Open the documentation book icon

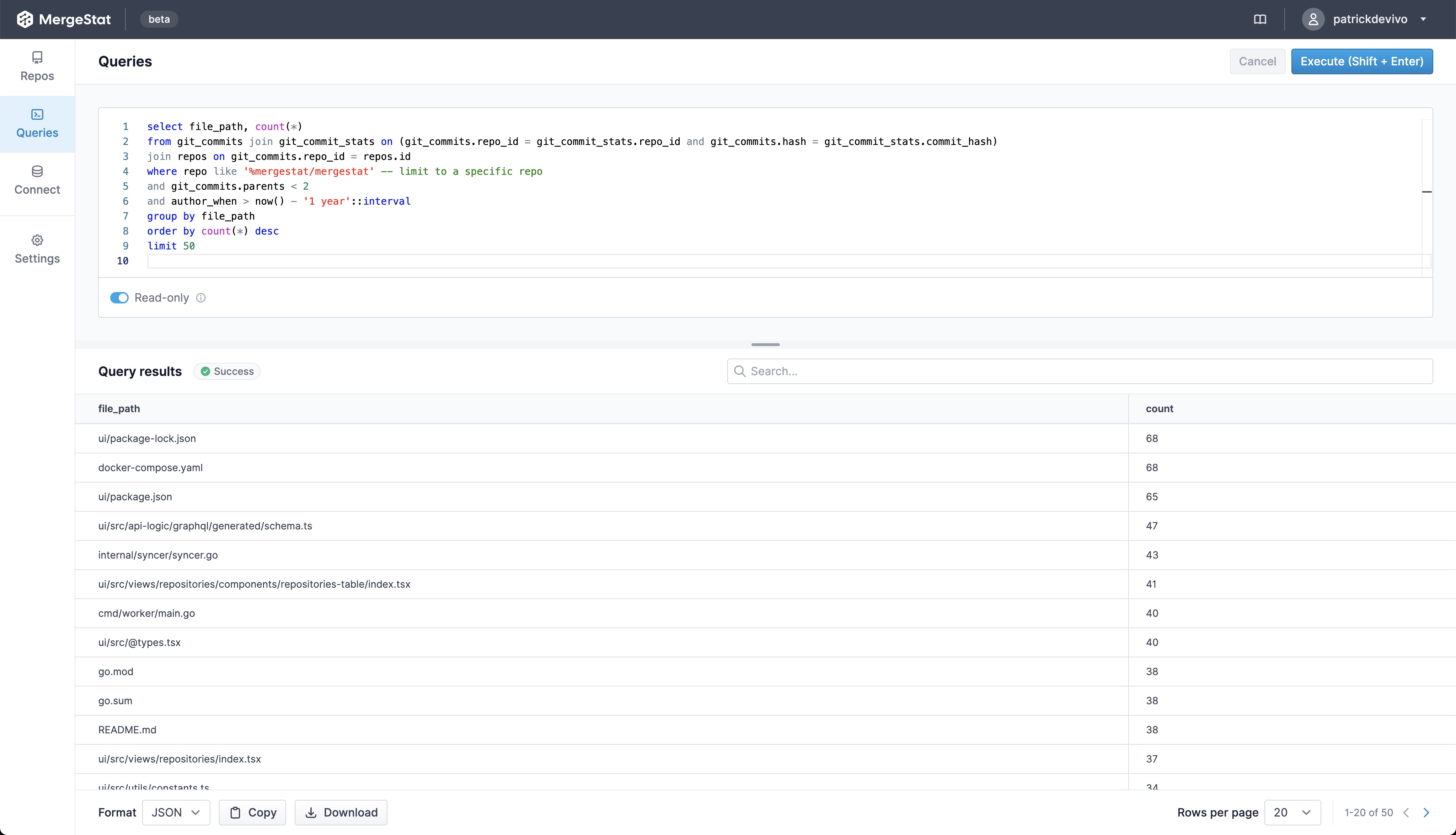click(x=1260, y=20)
